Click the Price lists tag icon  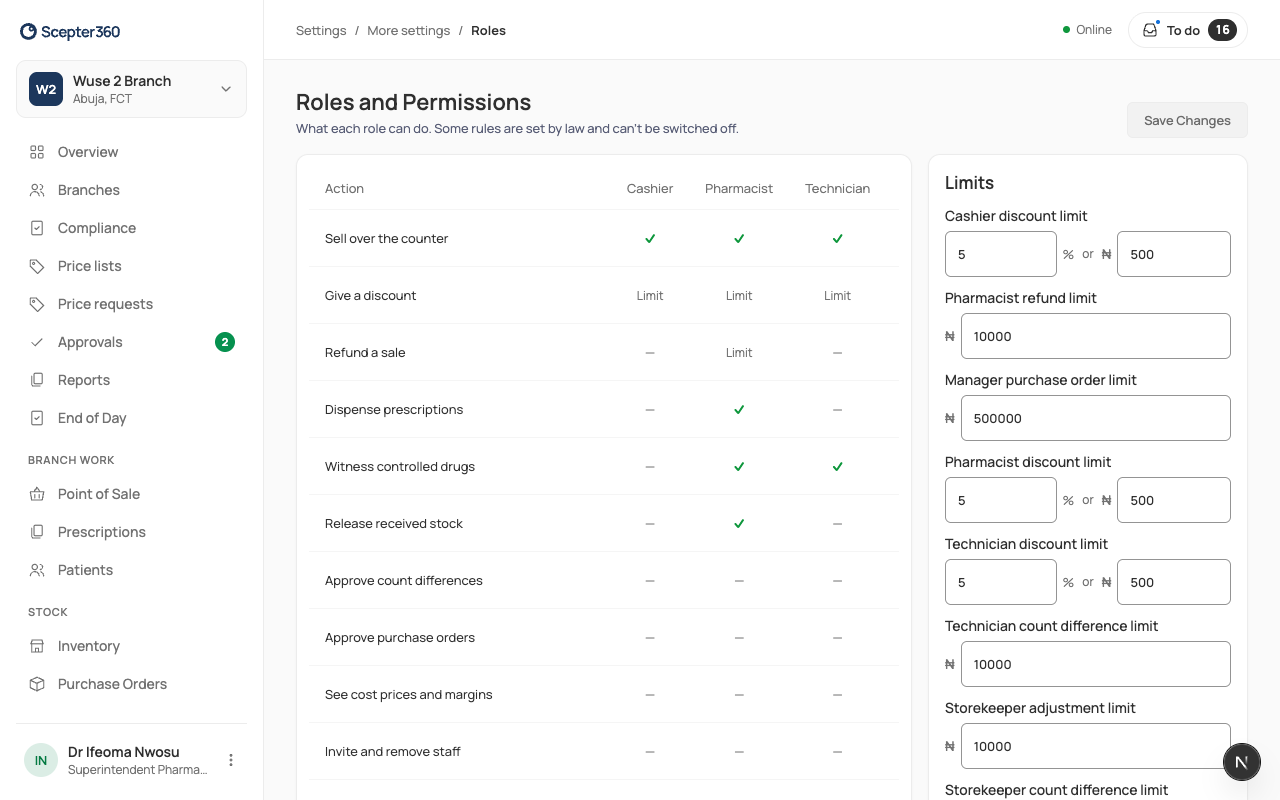37,266
